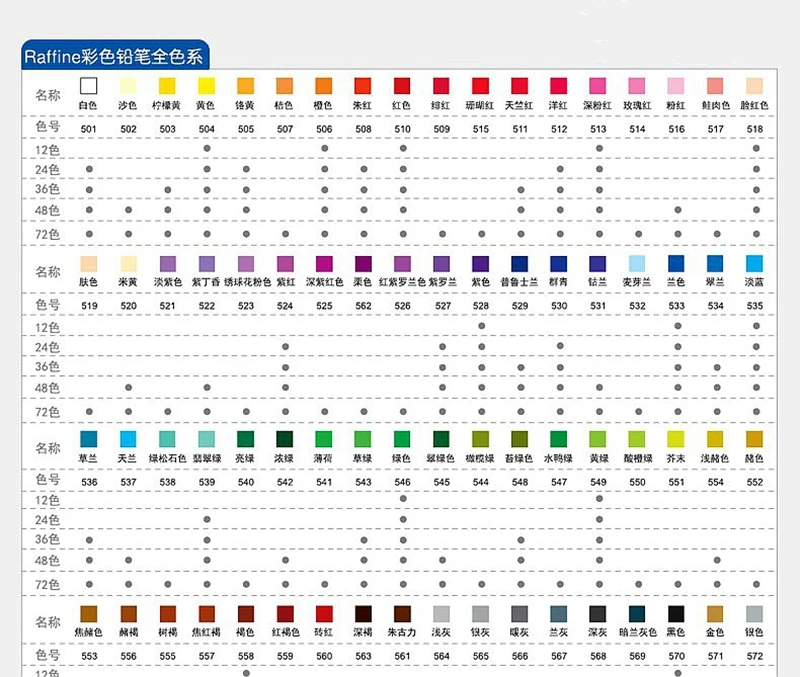Viewport: 800px width, 677px height.
Task: Click color number 550
Action: [x=637, y=482]
